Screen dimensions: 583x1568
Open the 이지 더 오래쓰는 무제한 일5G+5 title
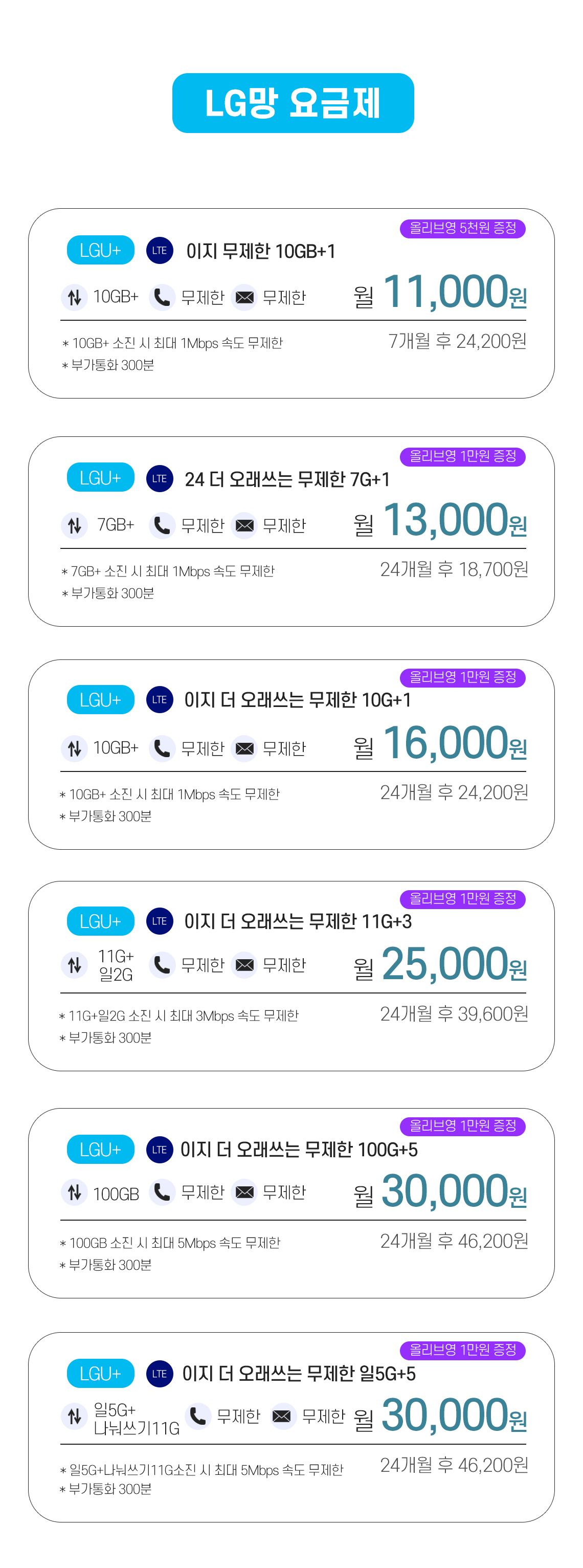299,1373
